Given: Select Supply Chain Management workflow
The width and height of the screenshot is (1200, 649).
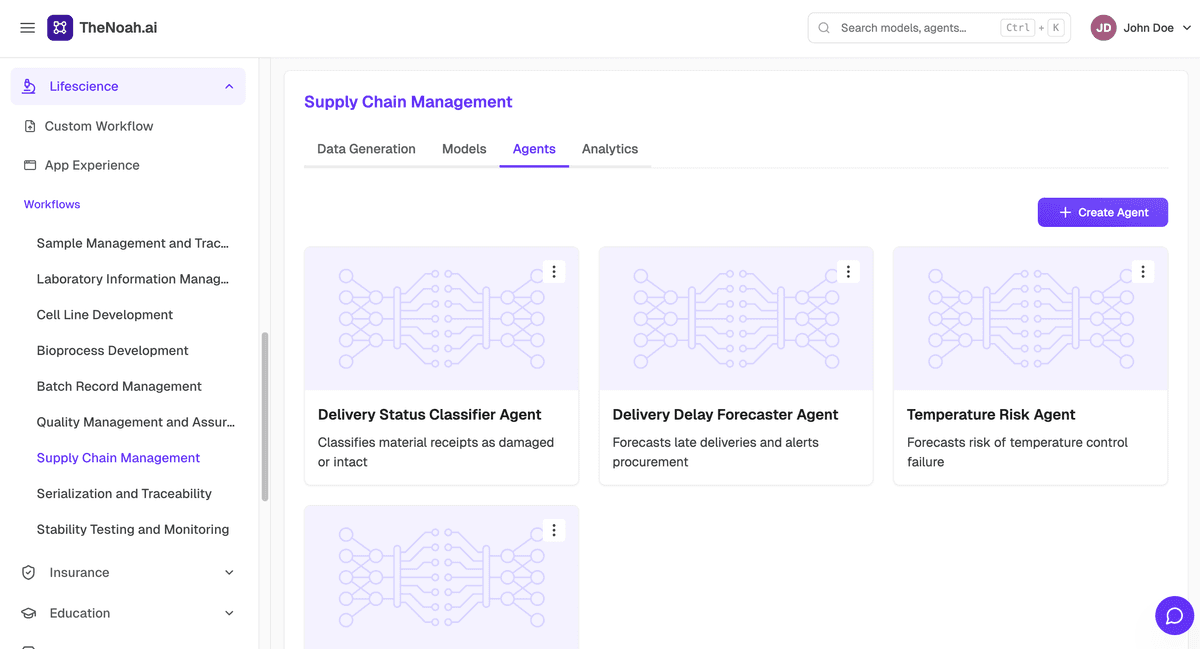Looking at the screenshot, I should (x=119, y=458).
